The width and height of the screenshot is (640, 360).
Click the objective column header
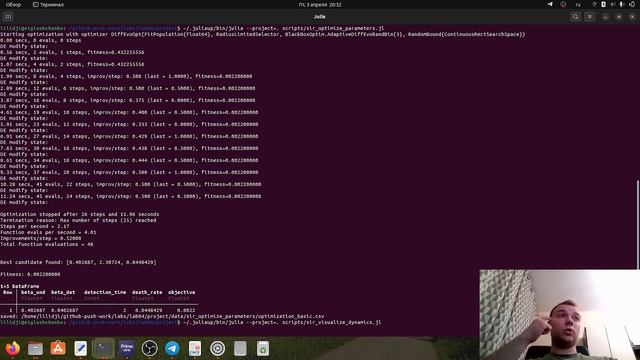point(181,292)
